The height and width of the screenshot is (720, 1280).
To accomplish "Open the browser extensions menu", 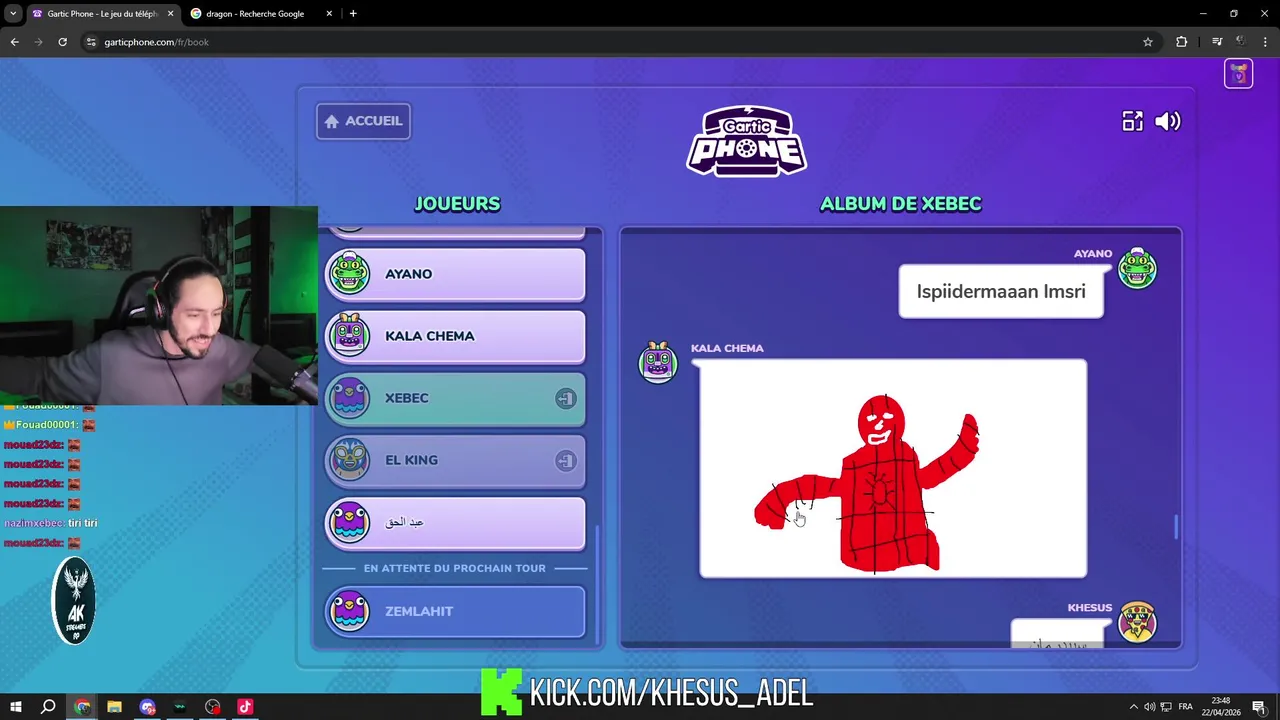I will coord(1182,42).
